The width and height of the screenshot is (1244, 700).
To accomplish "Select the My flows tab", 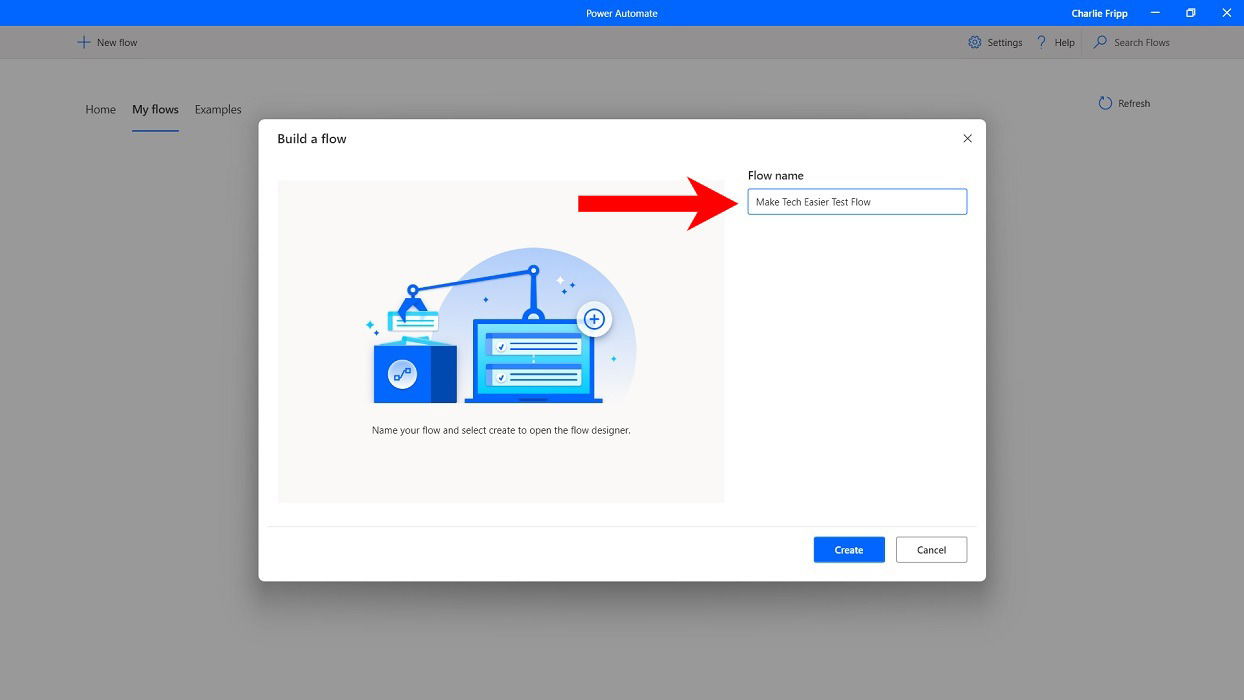I will pos(155,109).
